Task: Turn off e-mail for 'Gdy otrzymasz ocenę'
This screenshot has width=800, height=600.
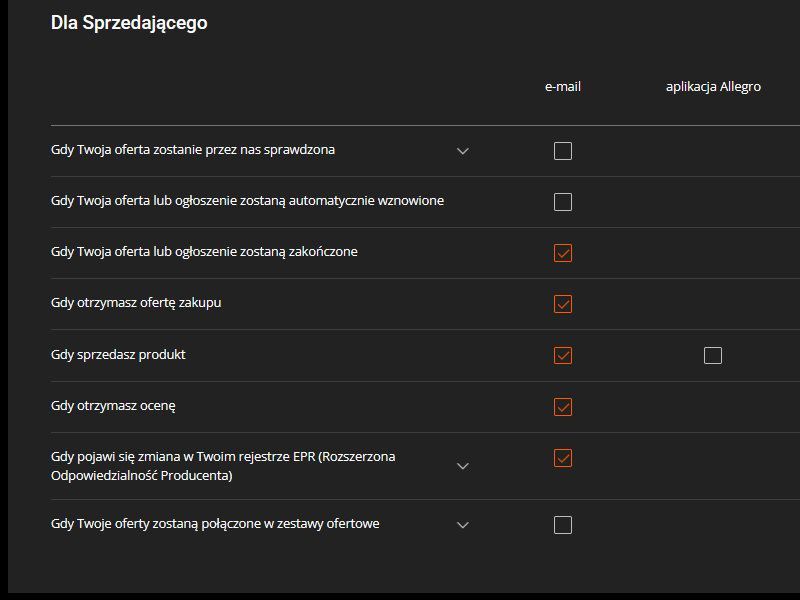Action: 563,406
